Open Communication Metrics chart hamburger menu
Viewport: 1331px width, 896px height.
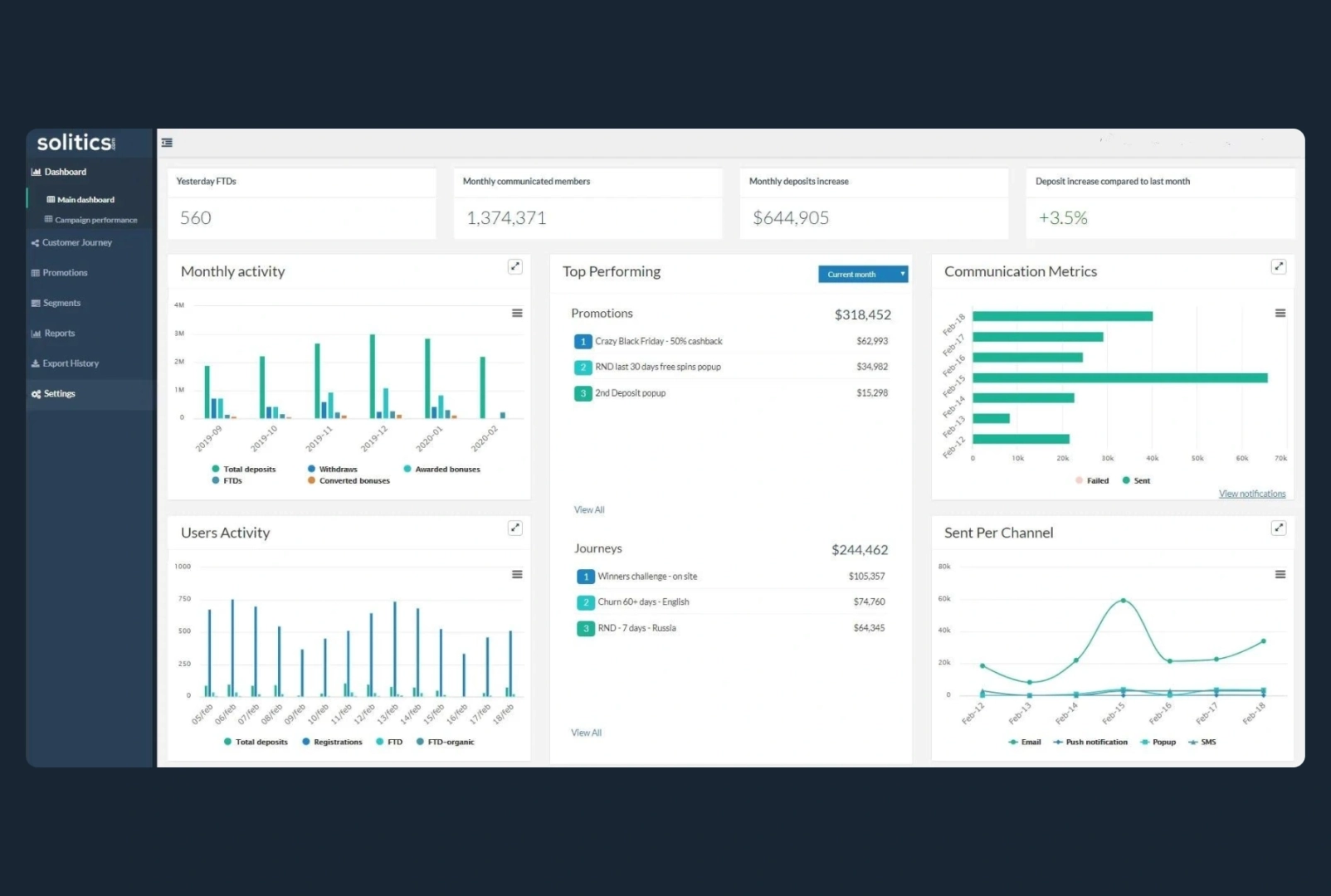click(1280, 313)
